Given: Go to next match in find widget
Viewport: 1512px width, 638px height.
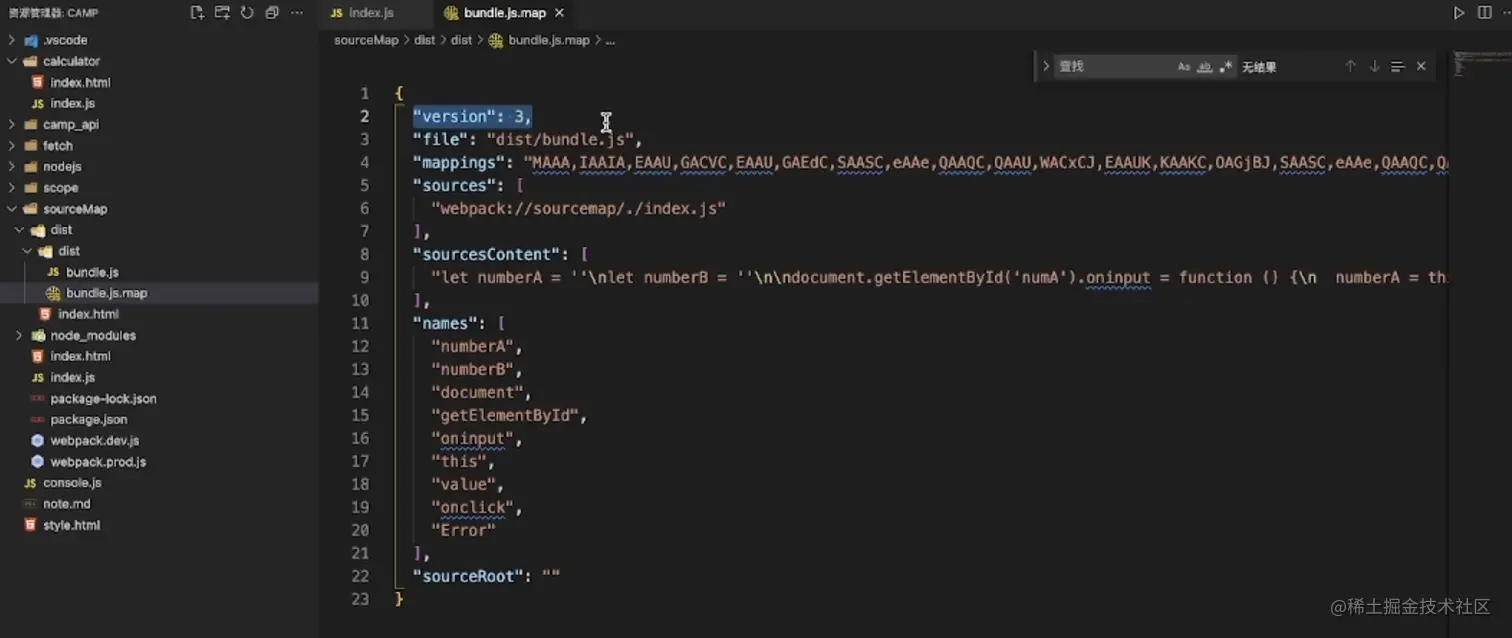Looking at the screenshot, I should click(x=1374, y=66).
